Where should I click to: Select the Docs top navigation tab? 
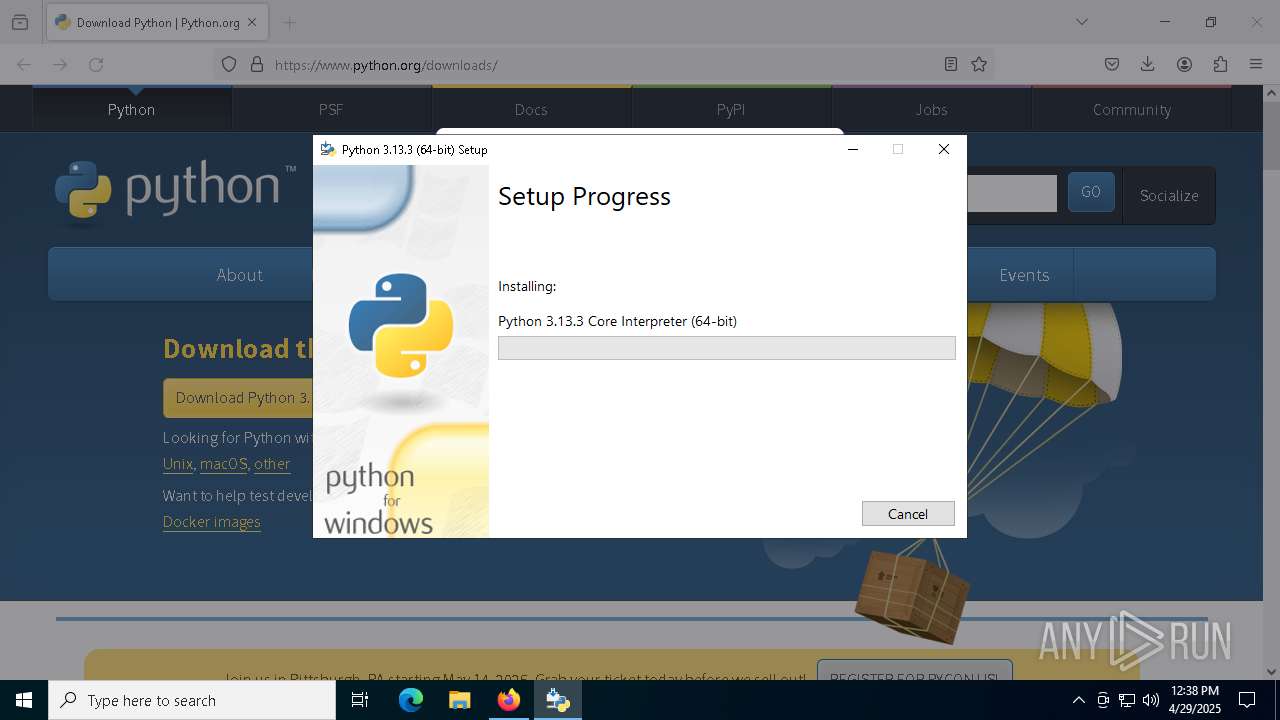531,109
